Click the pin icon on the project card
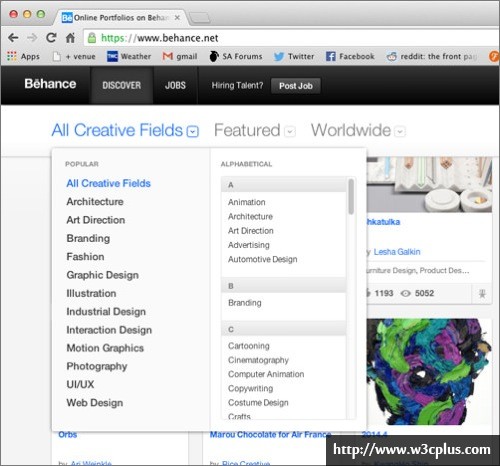This screenshot has height=466, width=500. (x=482, y=294)
